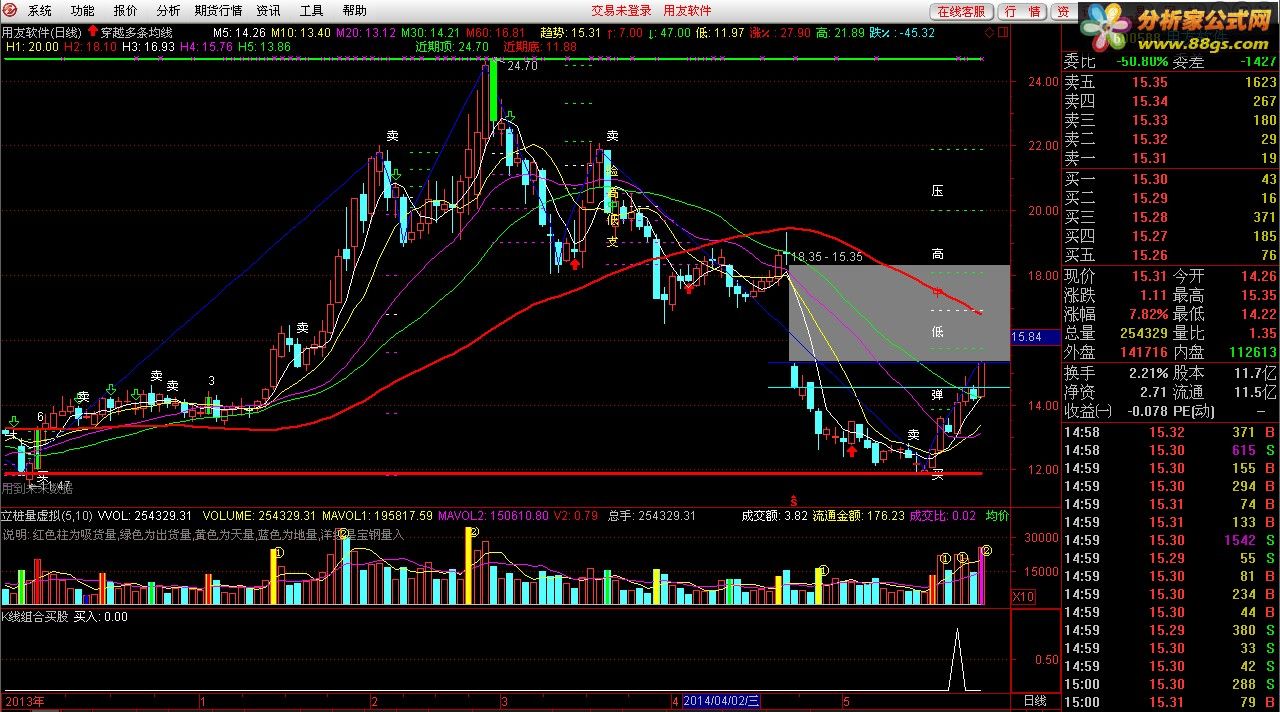This screenshot has width=1280, height=712.
Task: Click the 交易未登录 status label
Action: [x=621, y=11]
